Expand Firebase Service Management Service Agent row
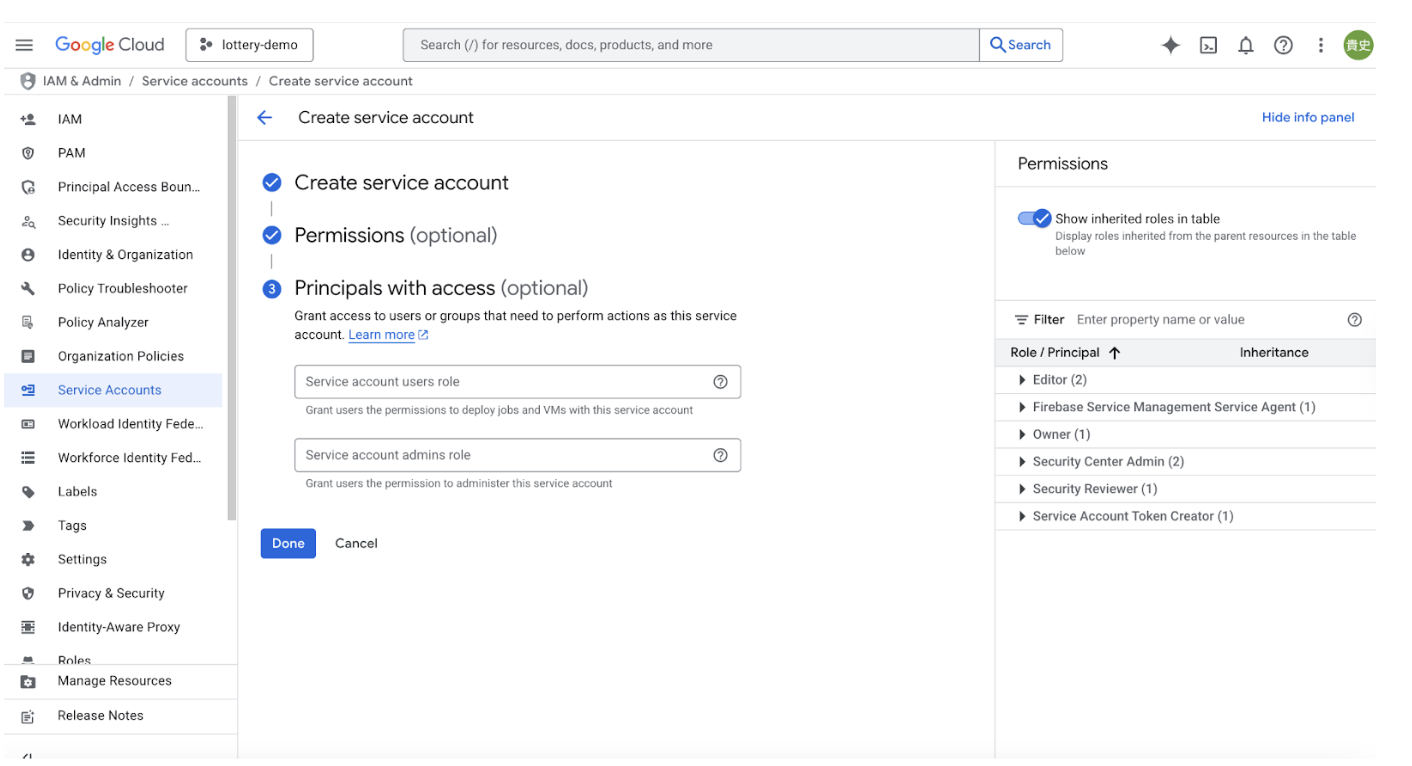Screen dimensions: 1412x766 point(1022,407)
